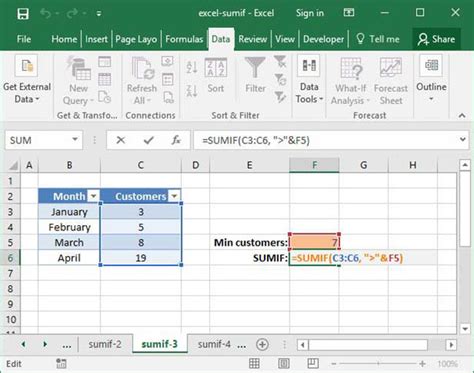Viewport: 474px width, 373px height.
Task: Open Forecast Sheet tool
Action: pos(391,81)
